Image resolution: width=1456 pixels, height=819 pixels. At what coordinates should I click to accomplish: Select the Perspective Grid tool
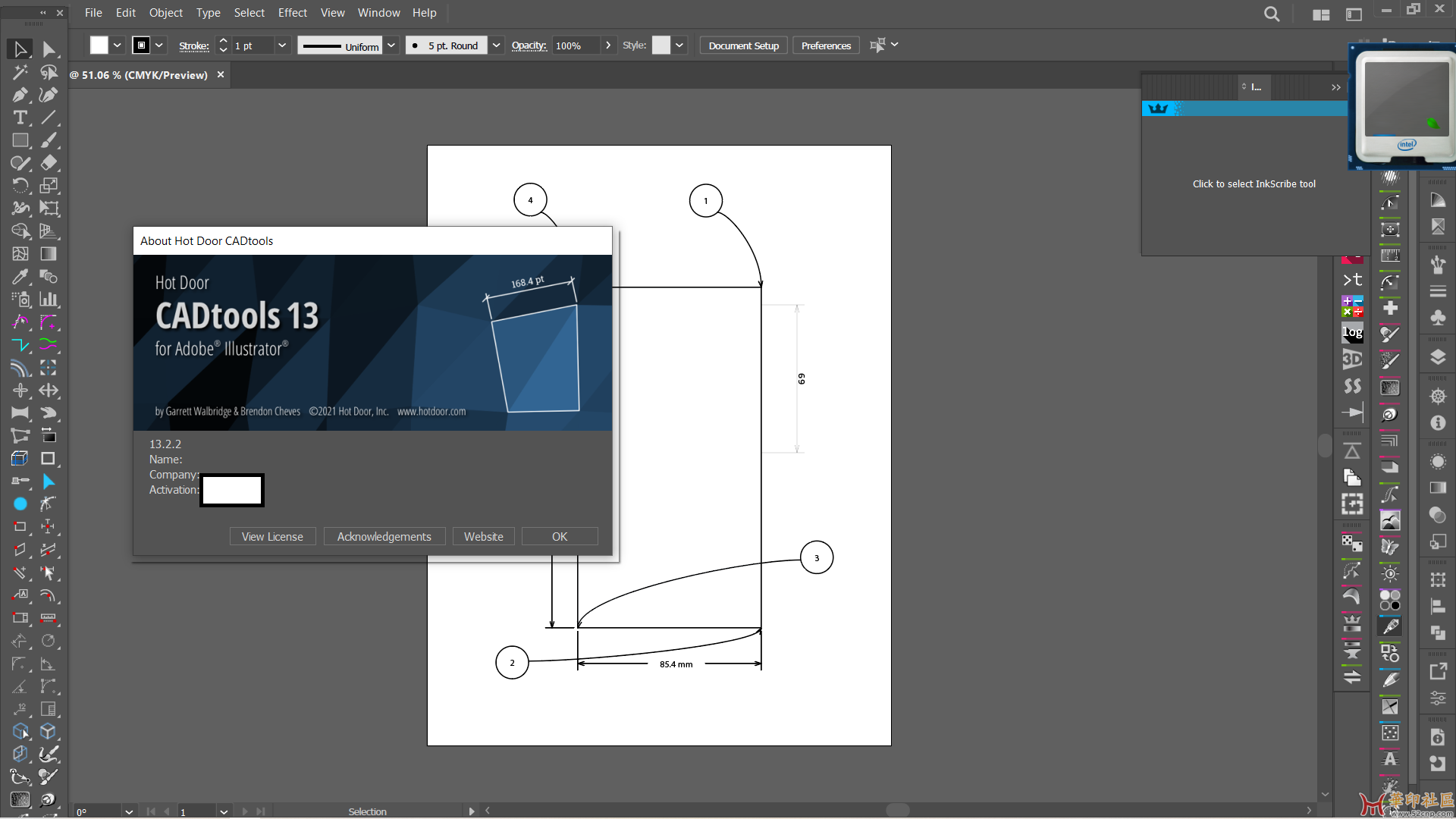(x=49, y=231)
